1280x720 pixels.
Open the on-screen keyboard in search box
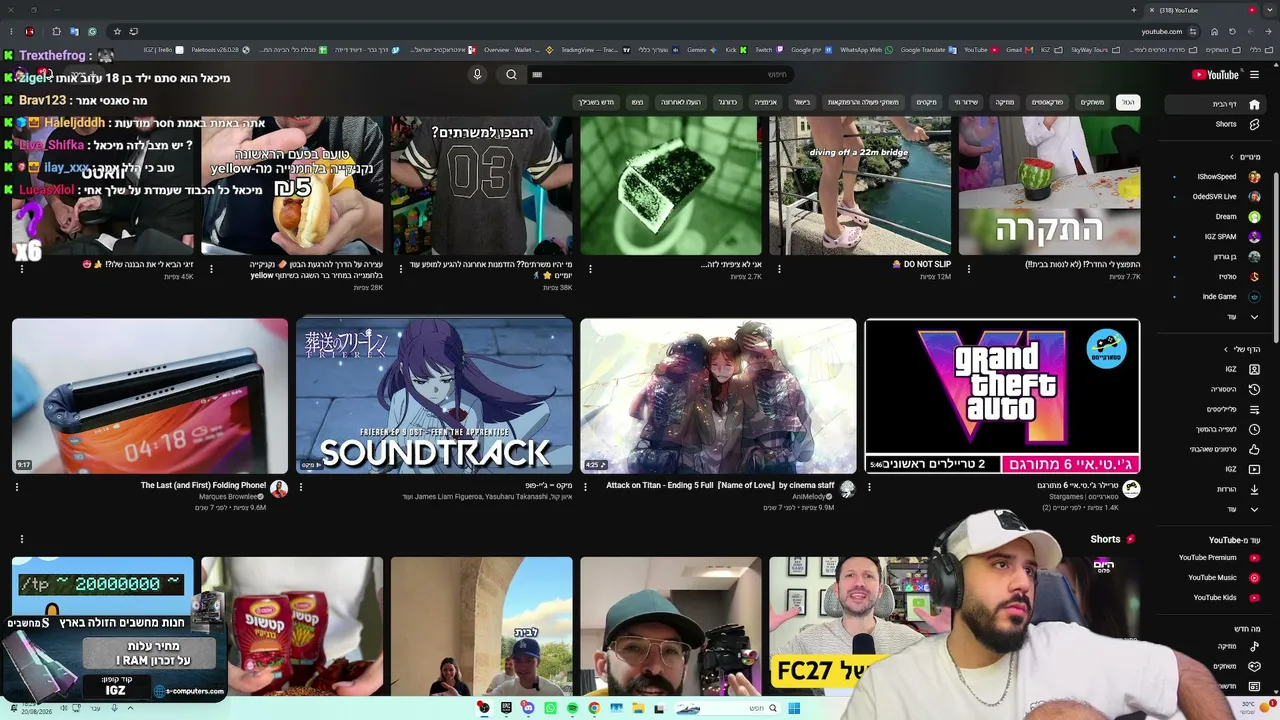(537, 74)
